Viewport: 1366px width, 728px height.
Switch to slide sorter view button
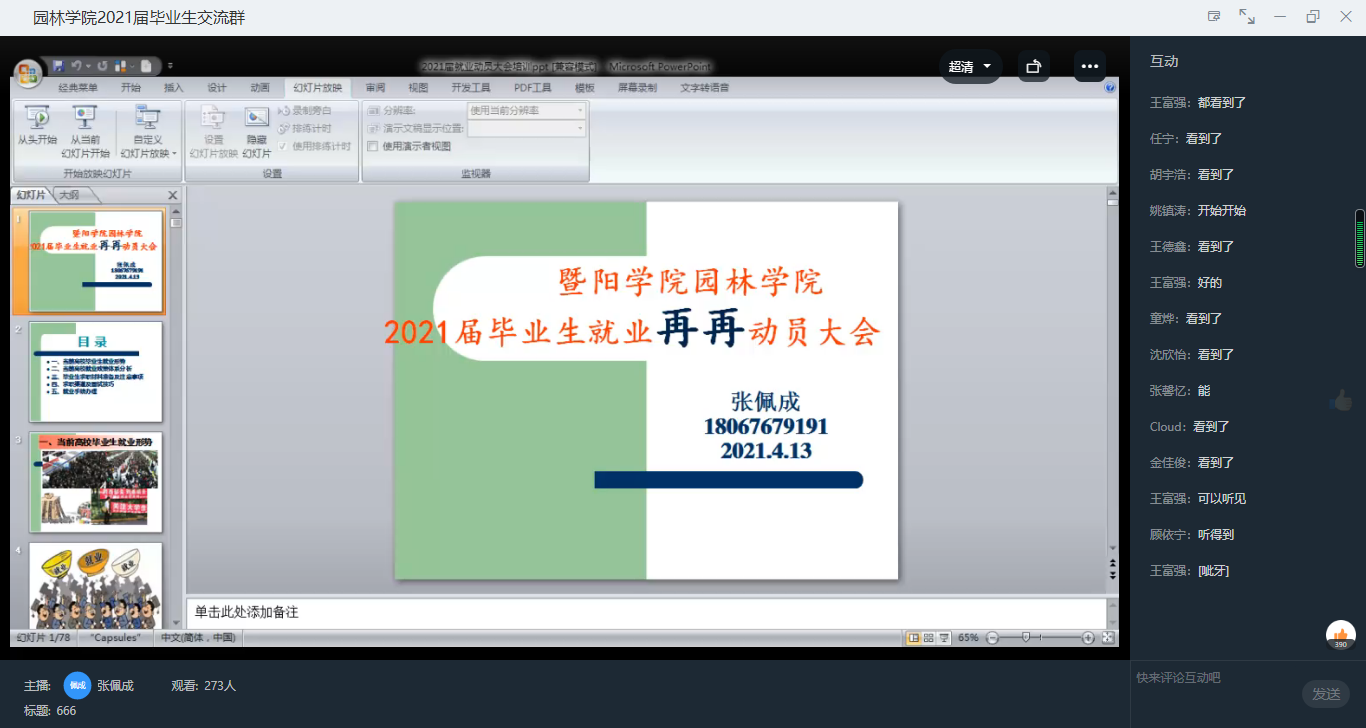[929, 638]
